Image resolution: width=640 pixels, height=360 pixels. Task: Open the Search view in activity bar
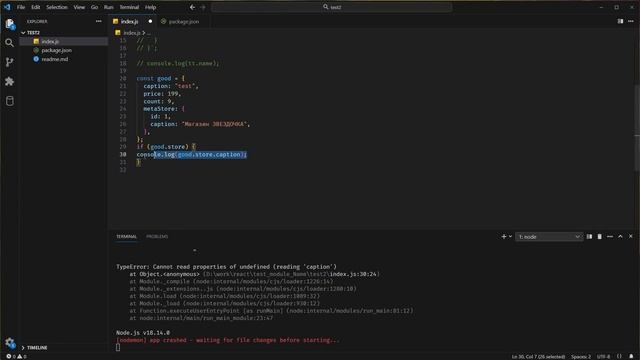click(x=9, y=43)
